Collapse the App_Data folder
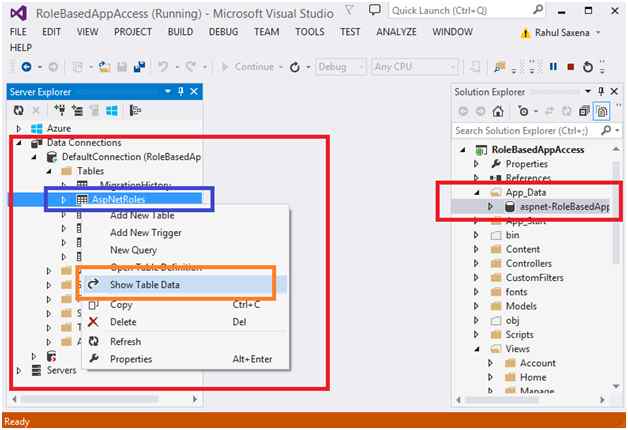The height and width of the screenshot is (430, 628). [477, 193]
